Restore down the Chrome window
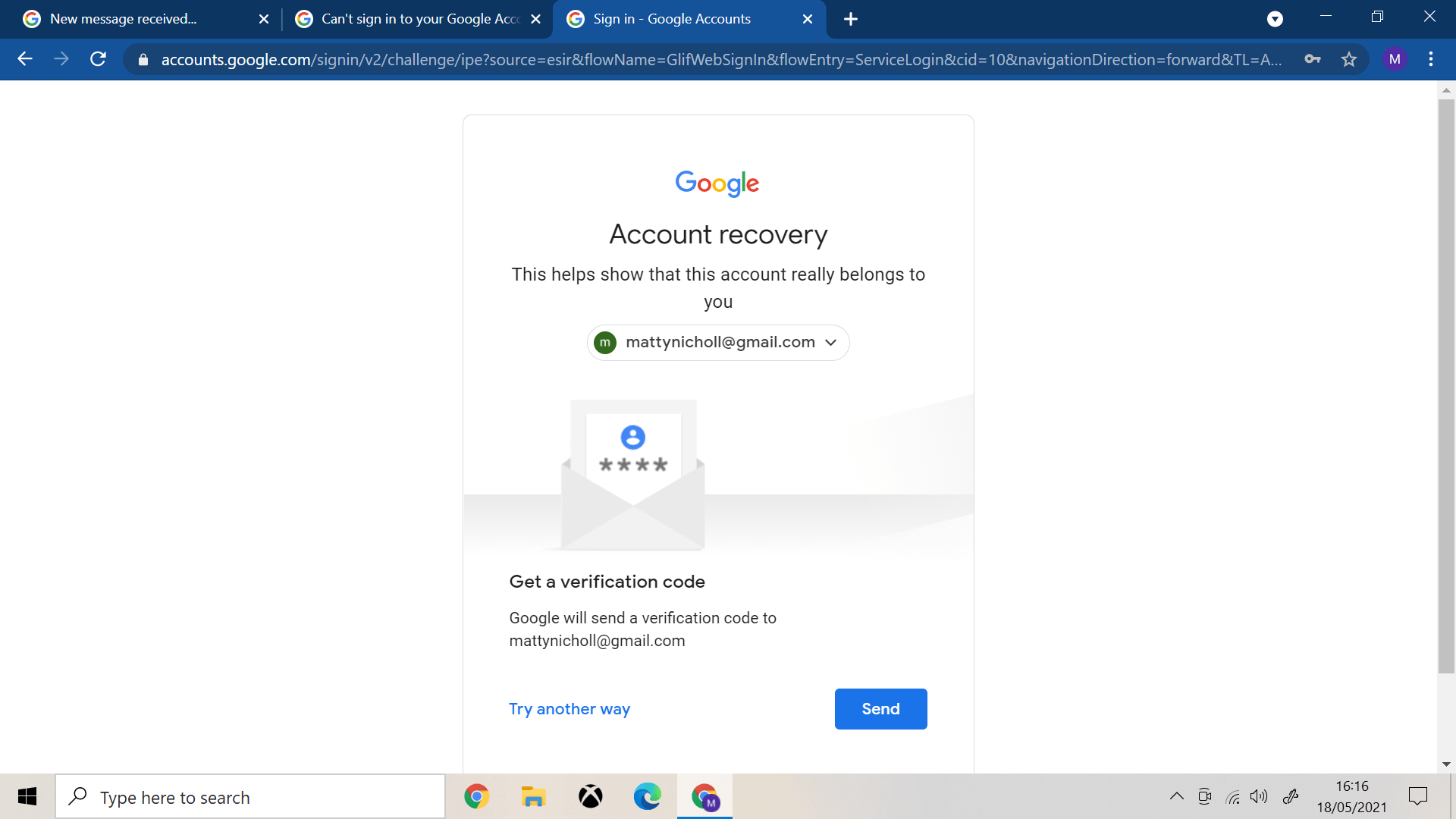 1377,17
